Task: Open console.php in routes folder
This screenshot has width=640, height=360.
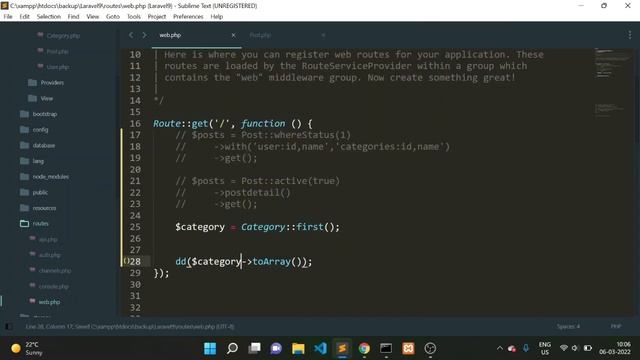Action: [x=53, y=286]
